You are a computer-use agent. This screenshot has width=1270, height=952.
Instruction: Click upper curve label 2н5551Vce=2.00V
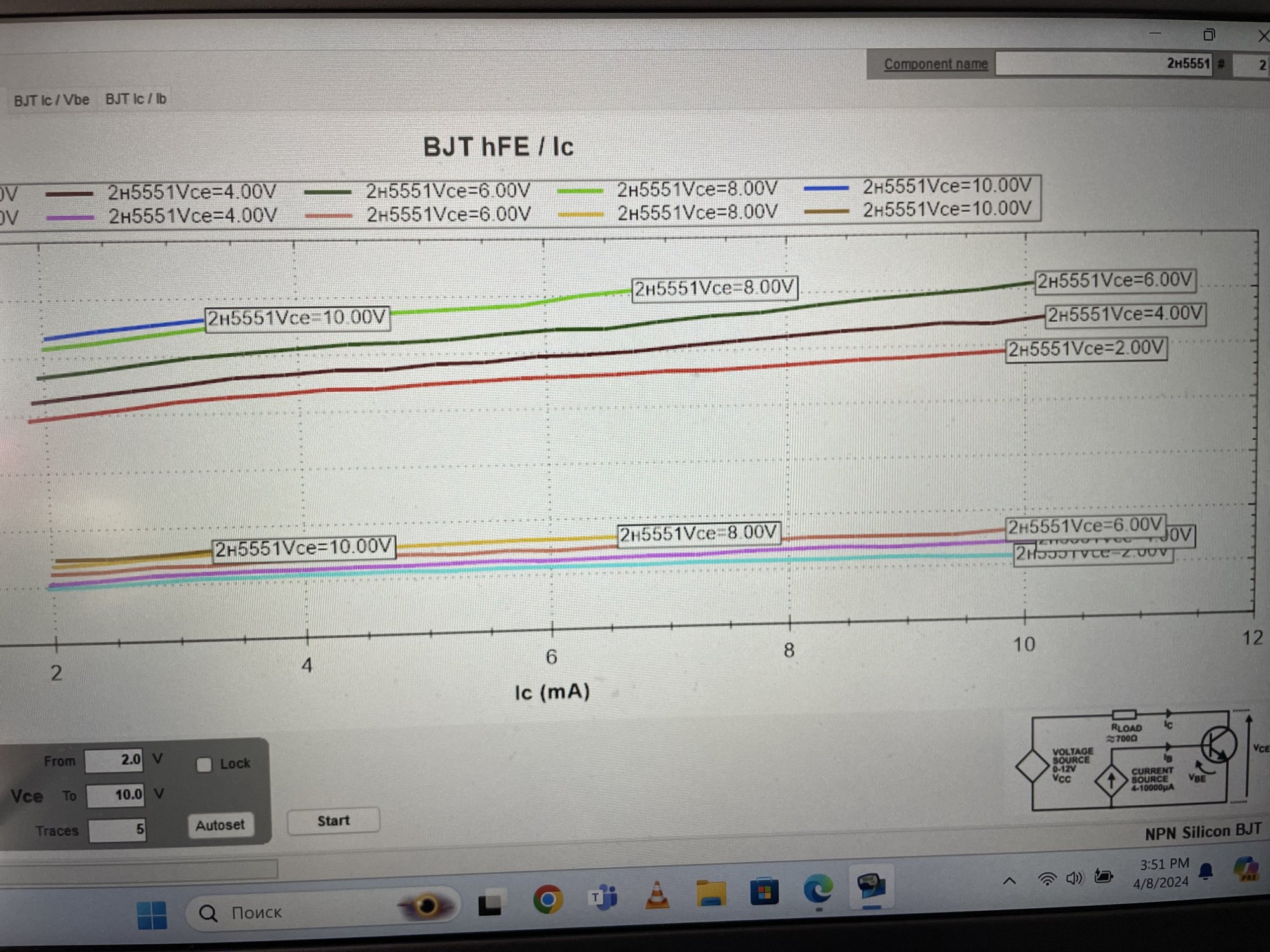[1086, 349]
